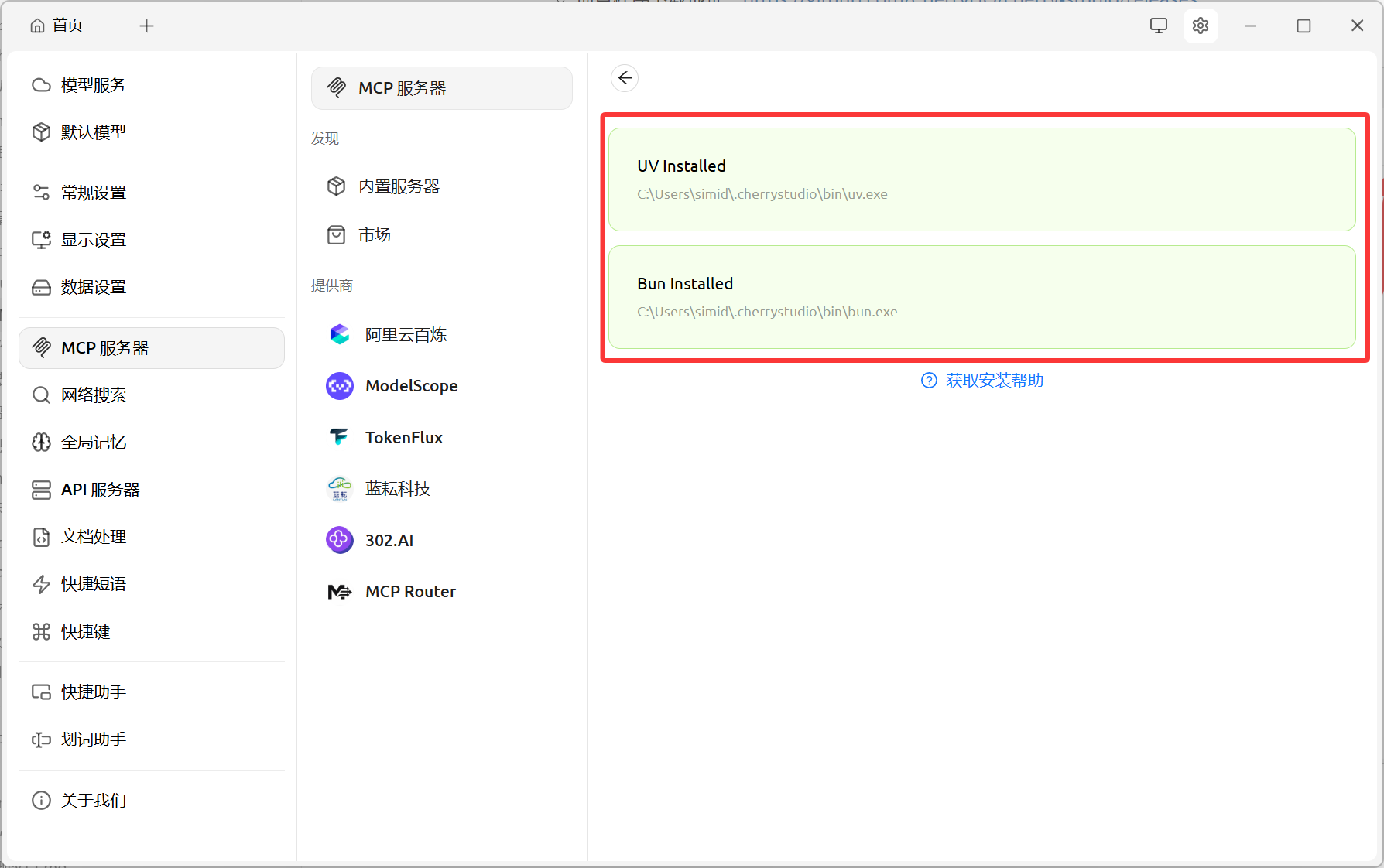Screen dimensions: 1384x868
Task: Go to 网络搜索 settings
Action: (93, 395)
